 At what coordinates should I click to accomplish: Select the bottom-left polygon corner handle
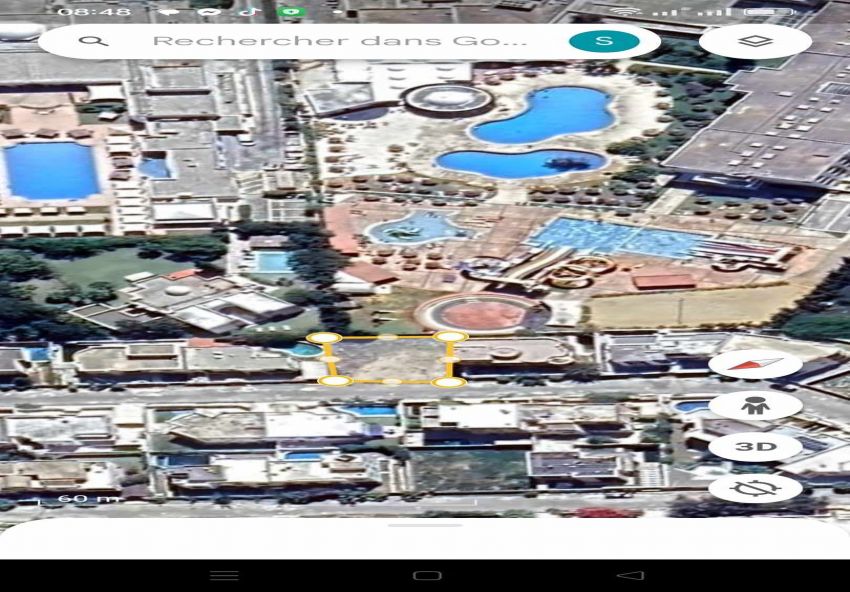click(335, 381)
